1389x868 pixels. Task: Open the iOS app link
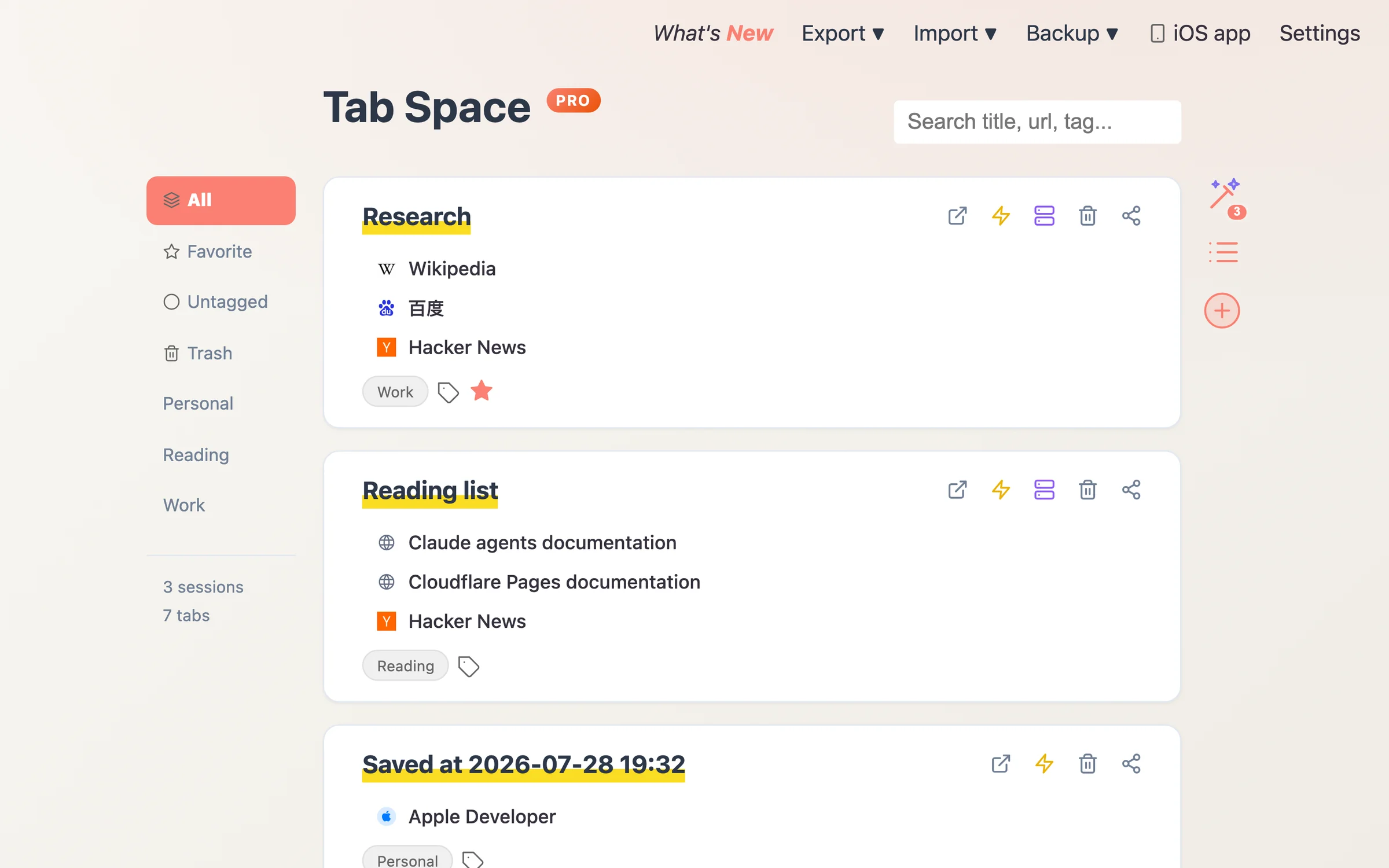coord(1200,34)
